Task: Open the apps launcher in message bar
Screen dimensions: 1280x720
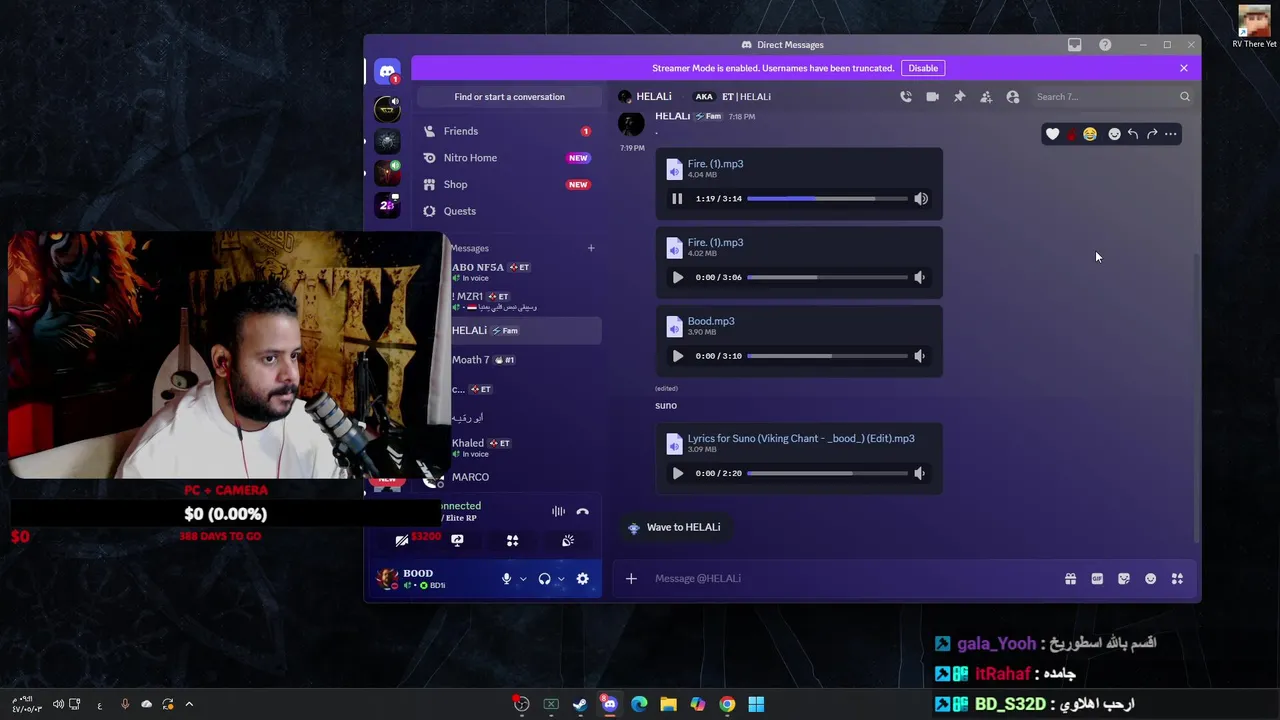Action: (x=1177, y=579)
